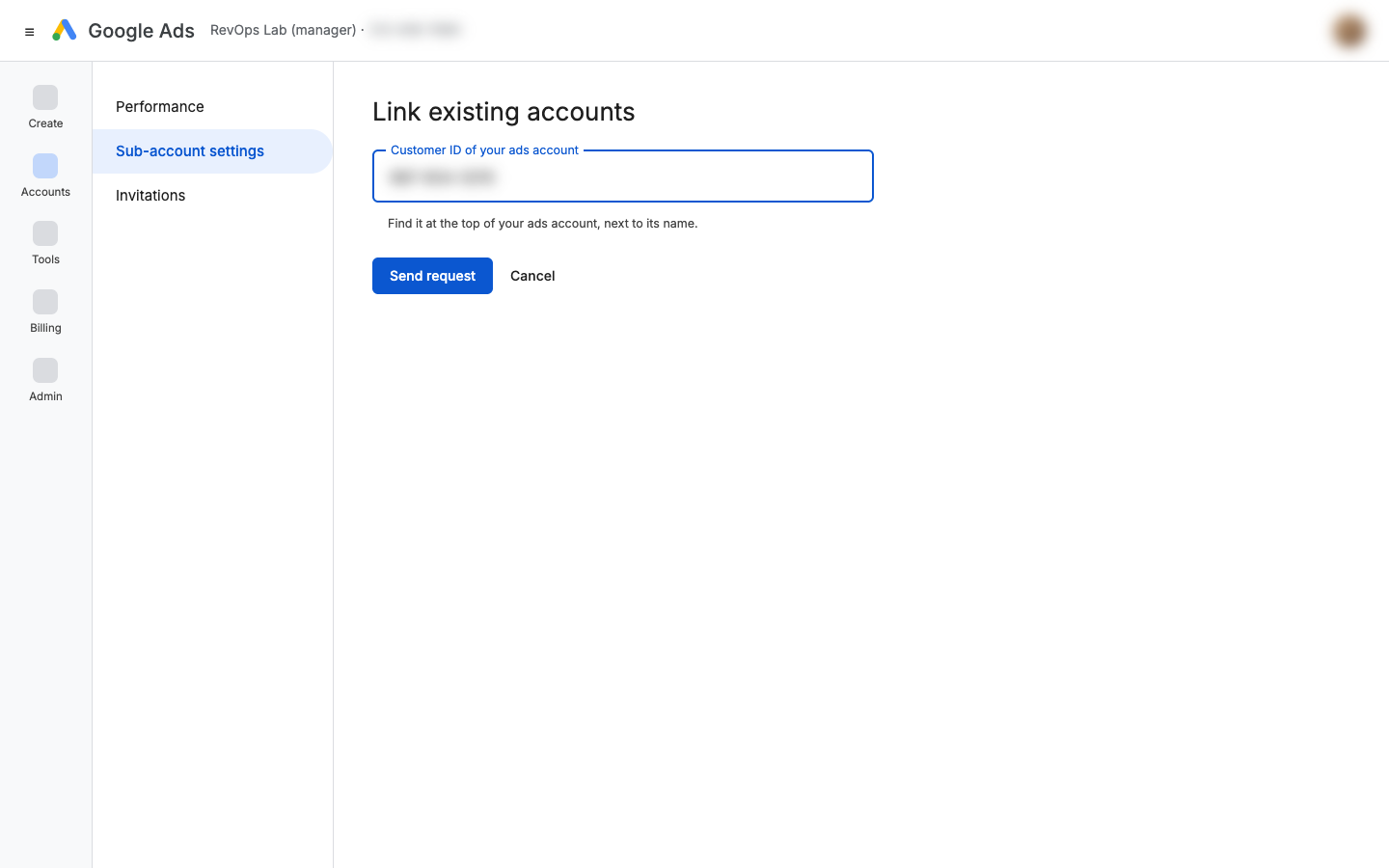The image size is (1389, 868).
Task: Open the Create sidebar icon
Action: point(45,97)
